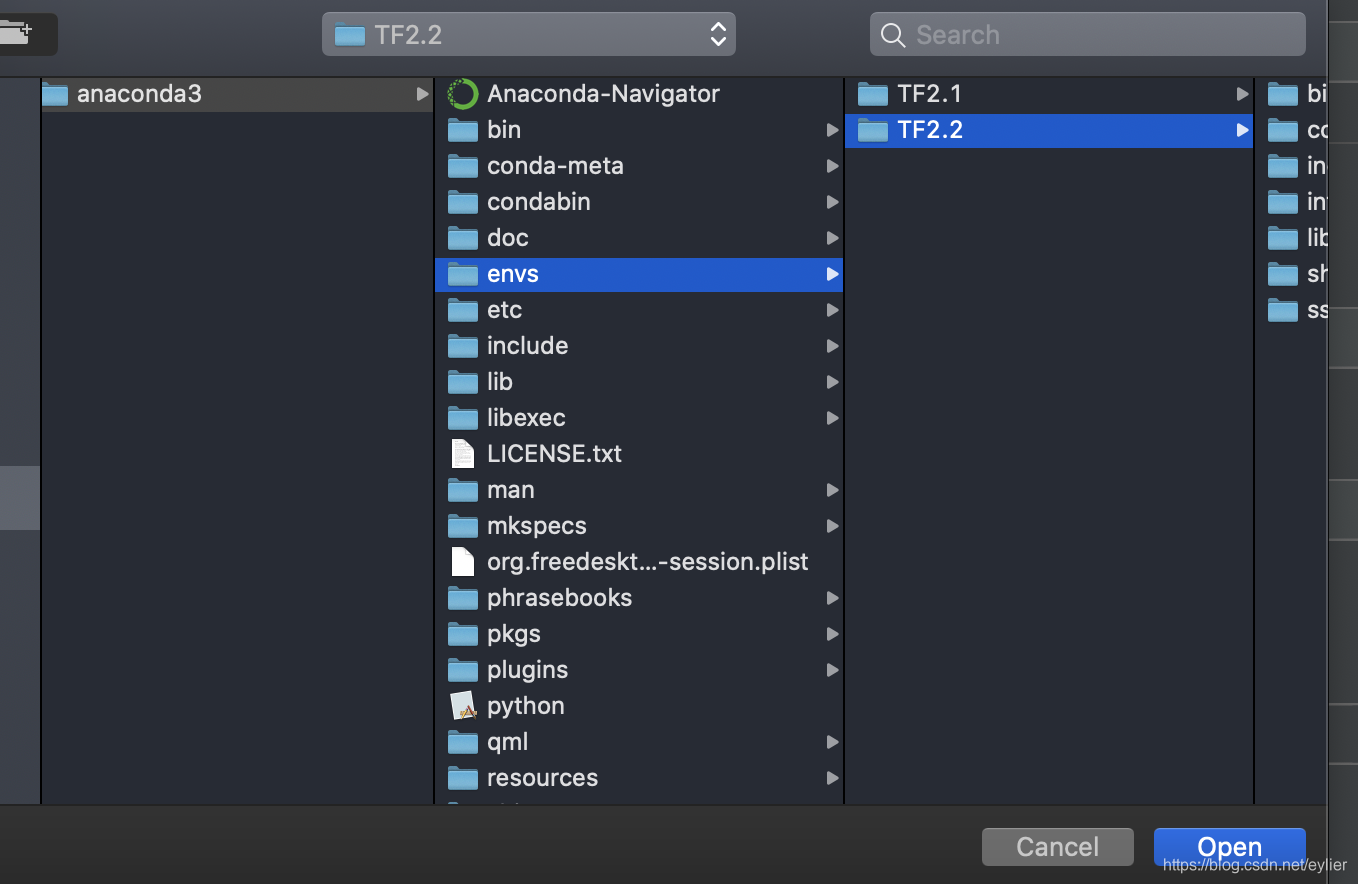Click the TF2.2 folder icon in the path bar
1358x884 pixels.
[x=348, y=33]
